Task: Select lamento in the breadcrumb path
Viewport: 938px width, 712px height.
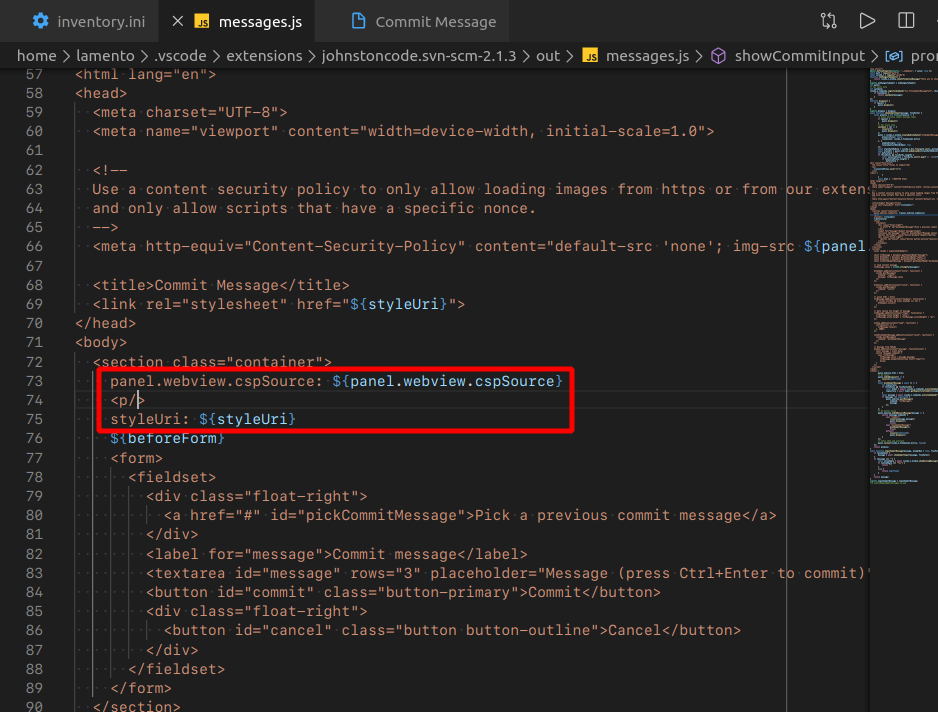Action: click(x=105, y=56)
